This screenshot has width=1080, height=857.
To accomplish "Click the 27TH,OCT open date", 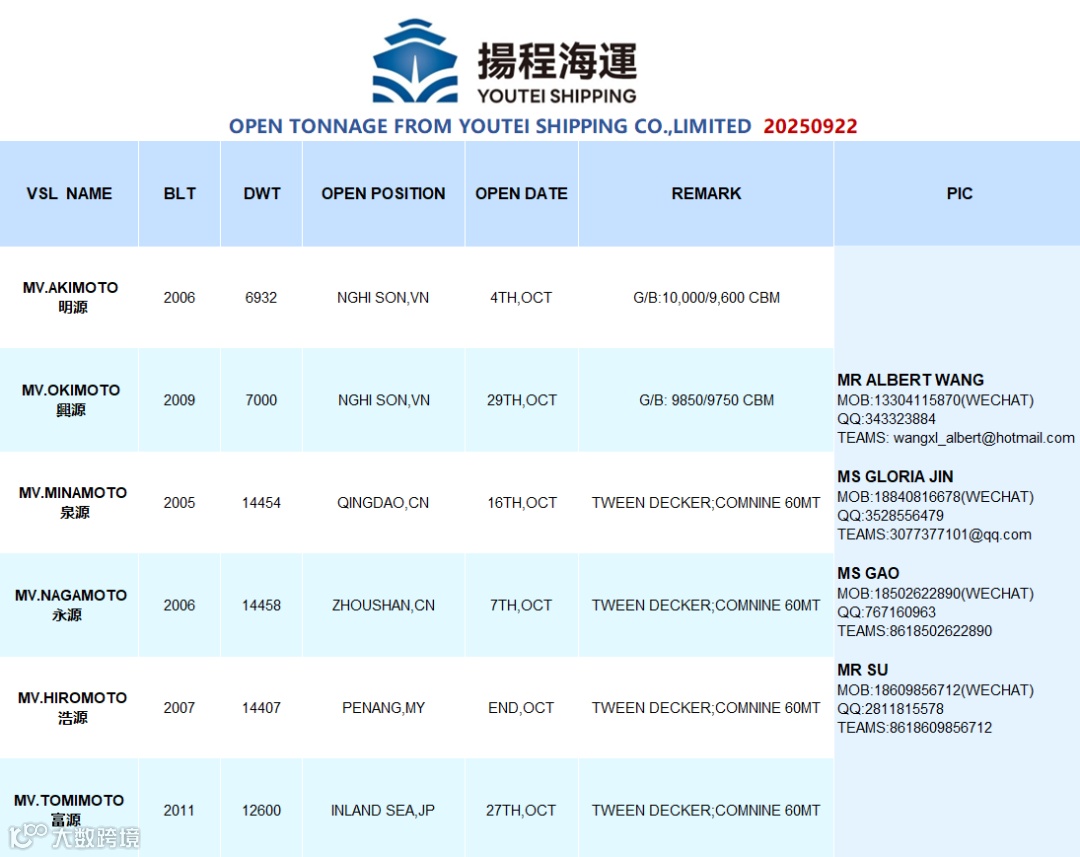I will coord(521,811).
